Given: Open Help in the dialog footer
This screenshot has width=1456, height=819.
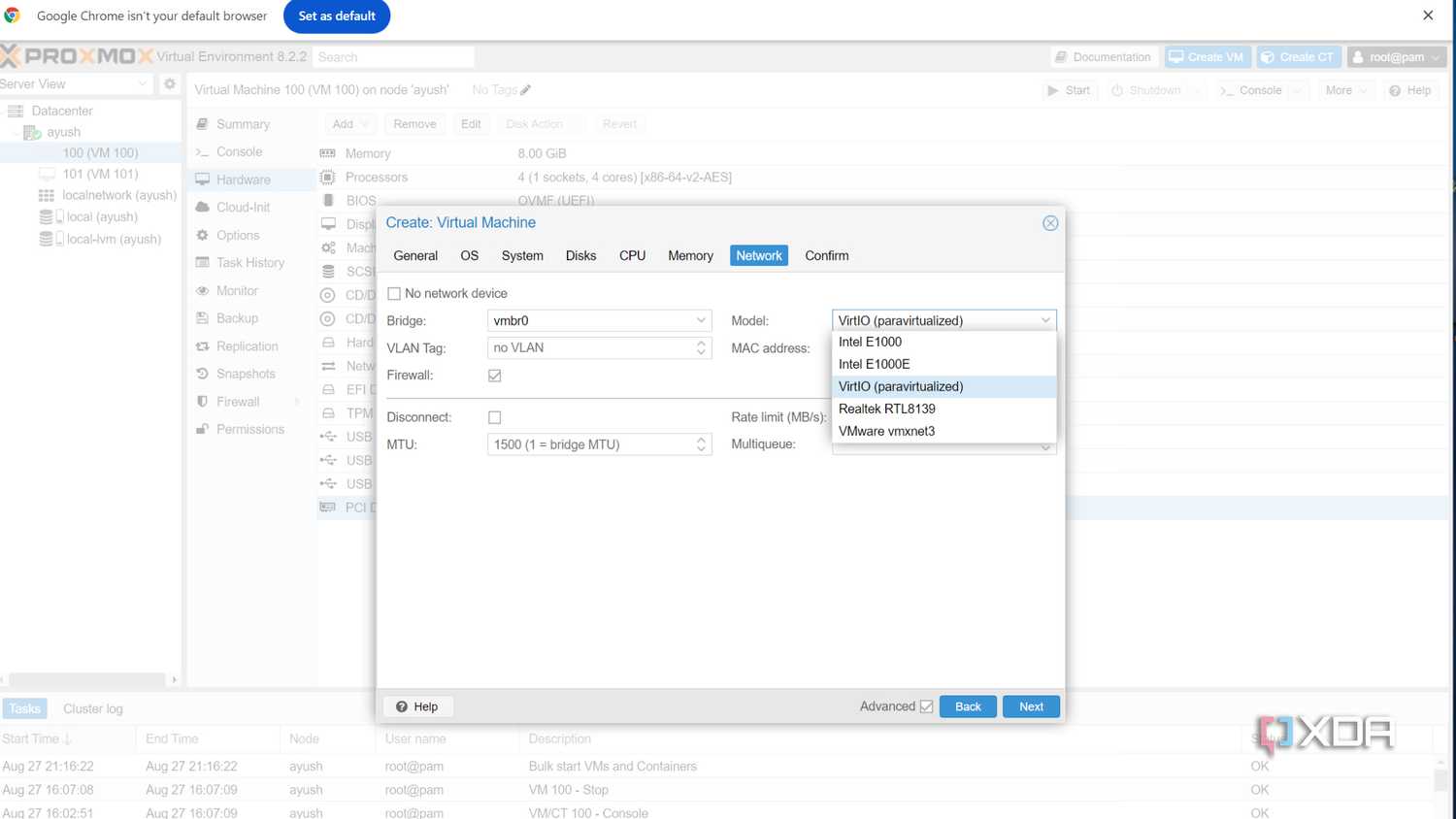Looking at the screenshot, I should click(416, 706).
